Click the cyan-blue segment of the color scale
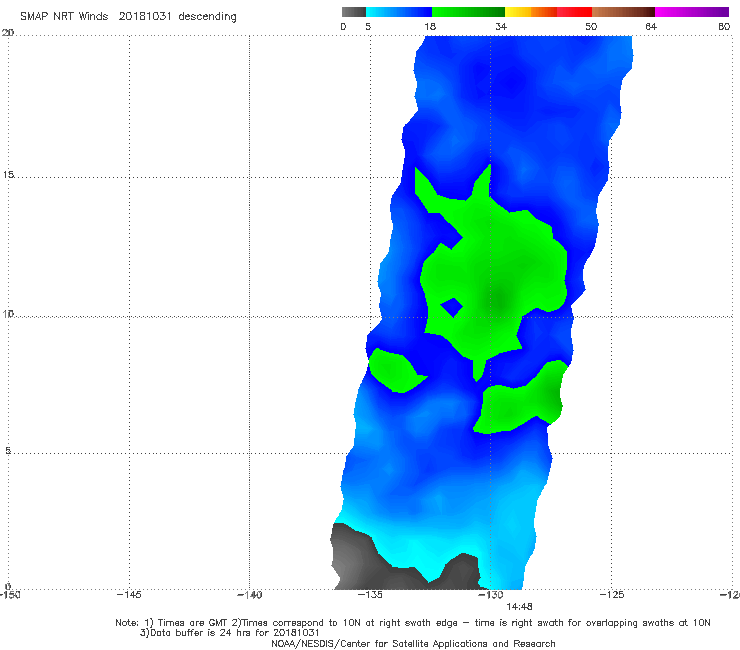The height and width of the screenshot is (650, 740). pyautogui.click(x=399, y=12)
